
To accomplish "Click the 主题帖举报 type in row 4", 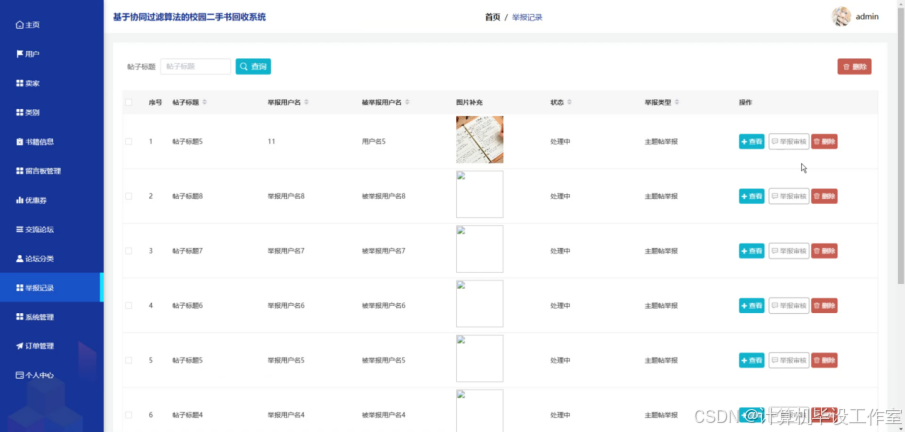I will [x=661, y=306].
